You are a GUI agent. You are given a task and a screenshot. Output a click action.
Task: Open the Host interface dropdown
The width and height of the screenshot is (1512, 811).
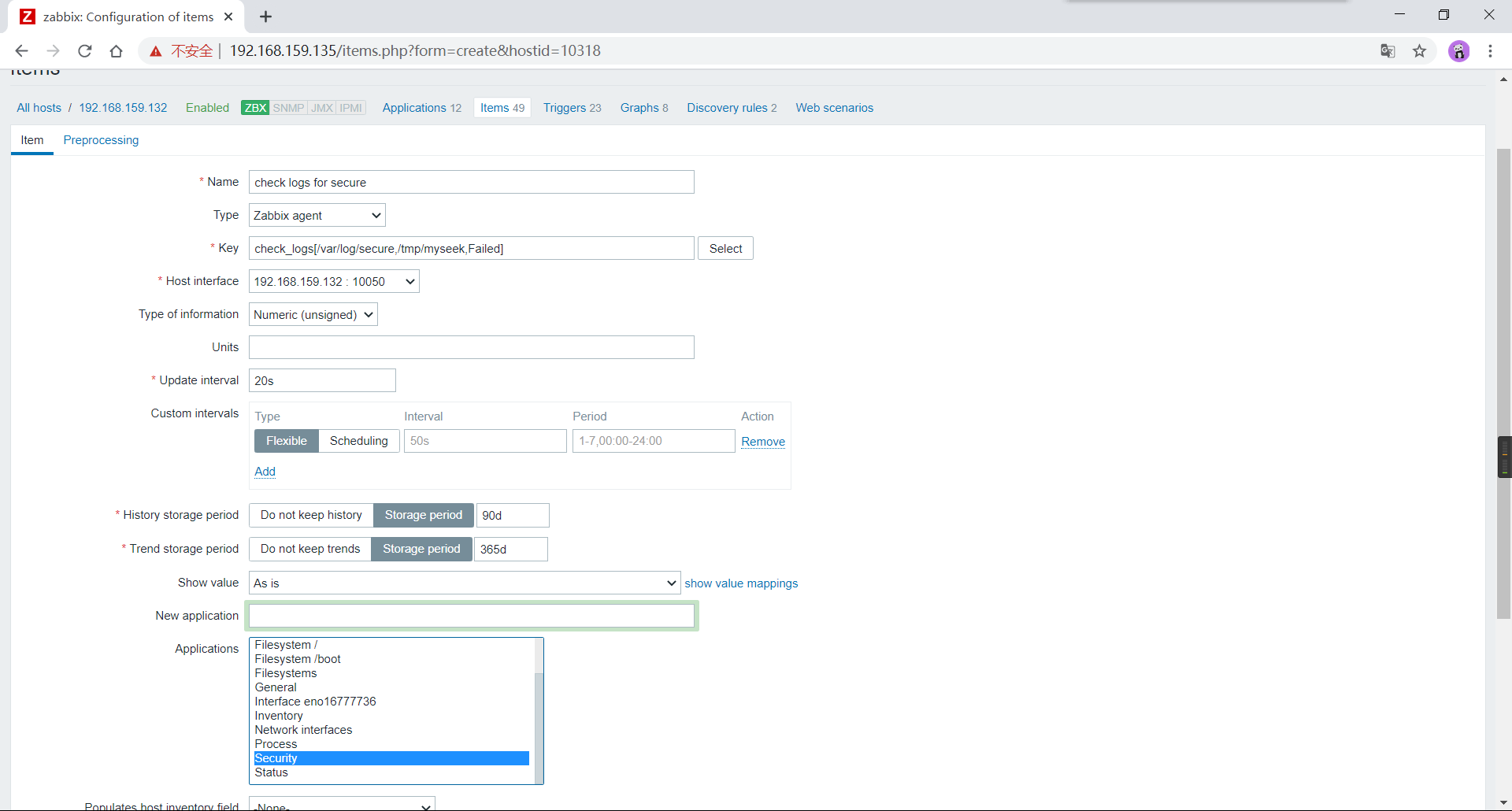pyautogui.click(x=334, y=281)
